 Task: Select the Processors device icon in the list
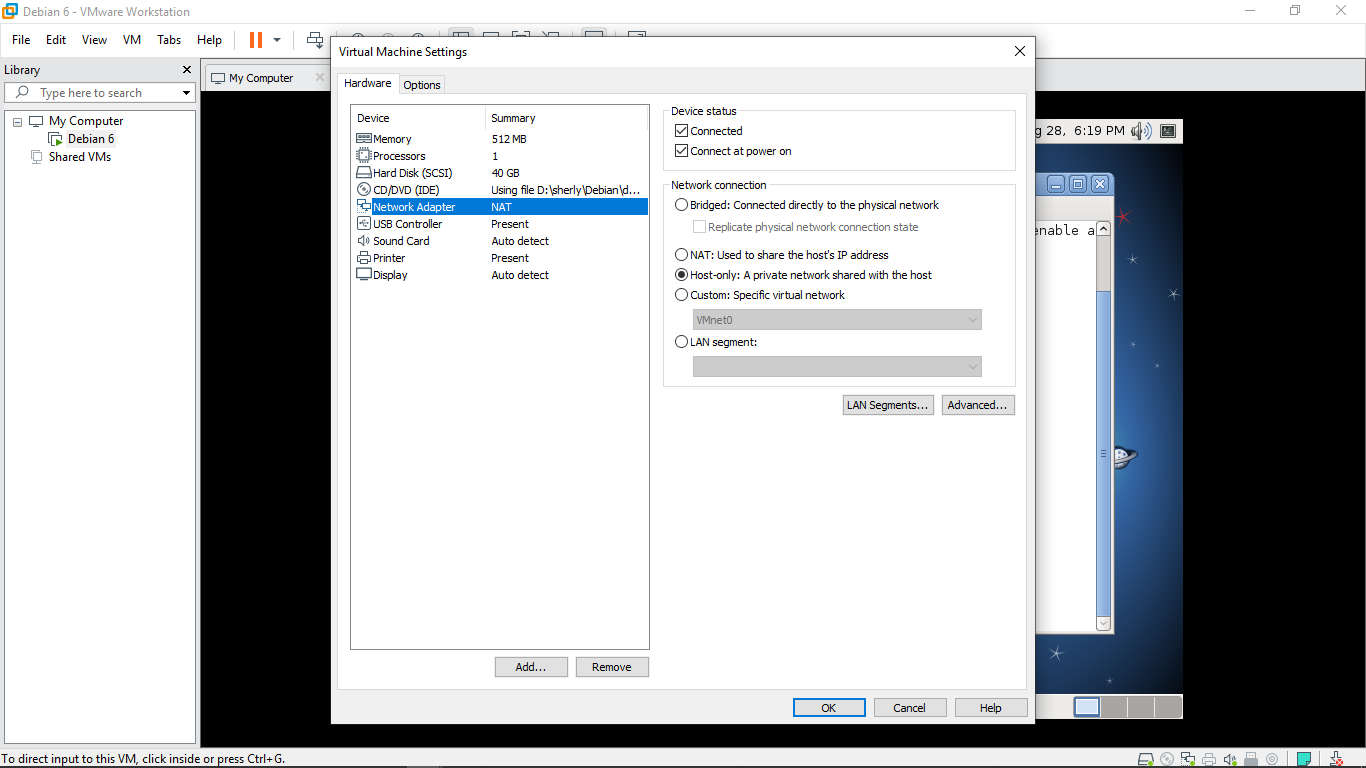364,156
